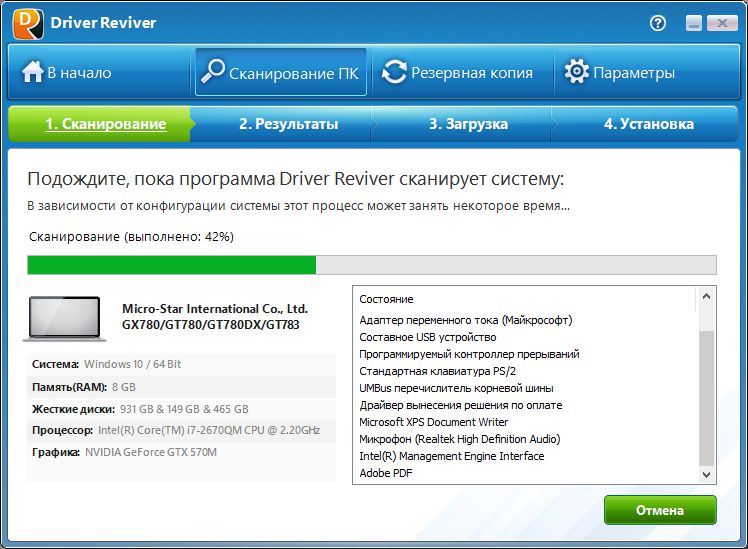Image resolution: width=748 pixels, height=549 pixels.
Task: Click the NVIDIA GeForce GTX 570M value
Action: coord(151,452)
